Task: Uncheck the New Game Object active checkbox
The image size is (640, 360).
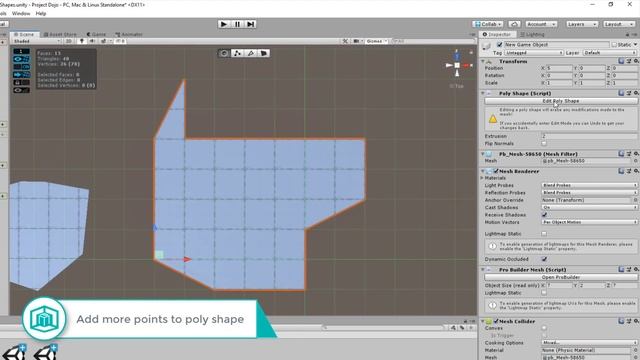Action: tap(500, 44)
